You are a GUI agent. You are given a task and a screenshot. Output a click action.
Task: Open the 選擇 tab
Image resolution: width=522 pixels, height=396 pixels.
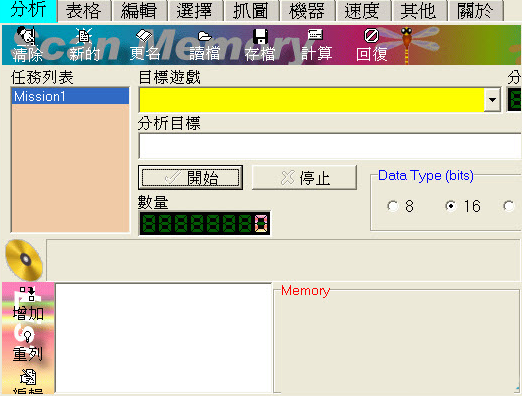(195, 11)
